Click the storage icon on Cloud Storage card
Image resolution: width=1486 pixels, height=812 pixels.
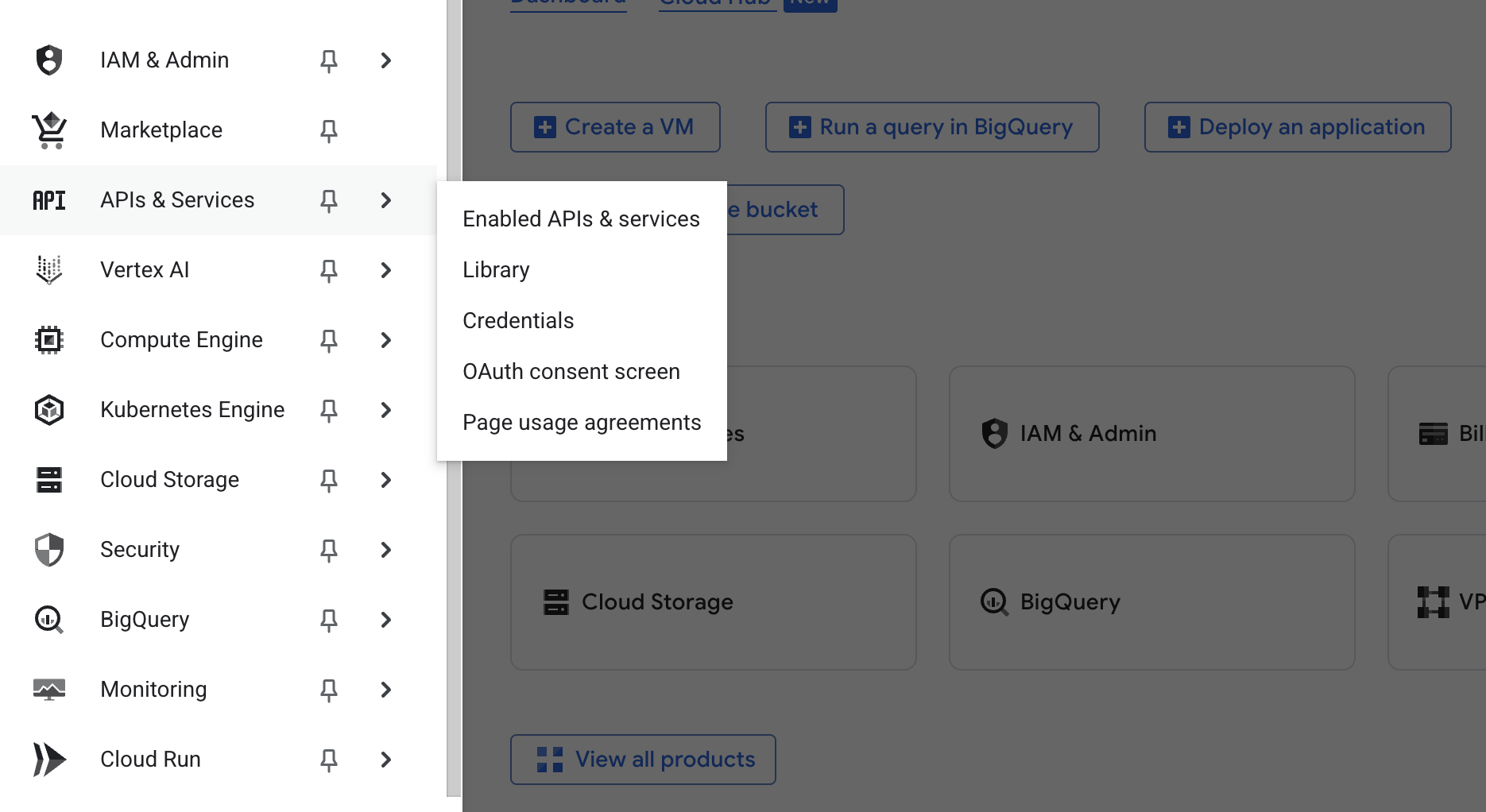(x=556, y=602)
